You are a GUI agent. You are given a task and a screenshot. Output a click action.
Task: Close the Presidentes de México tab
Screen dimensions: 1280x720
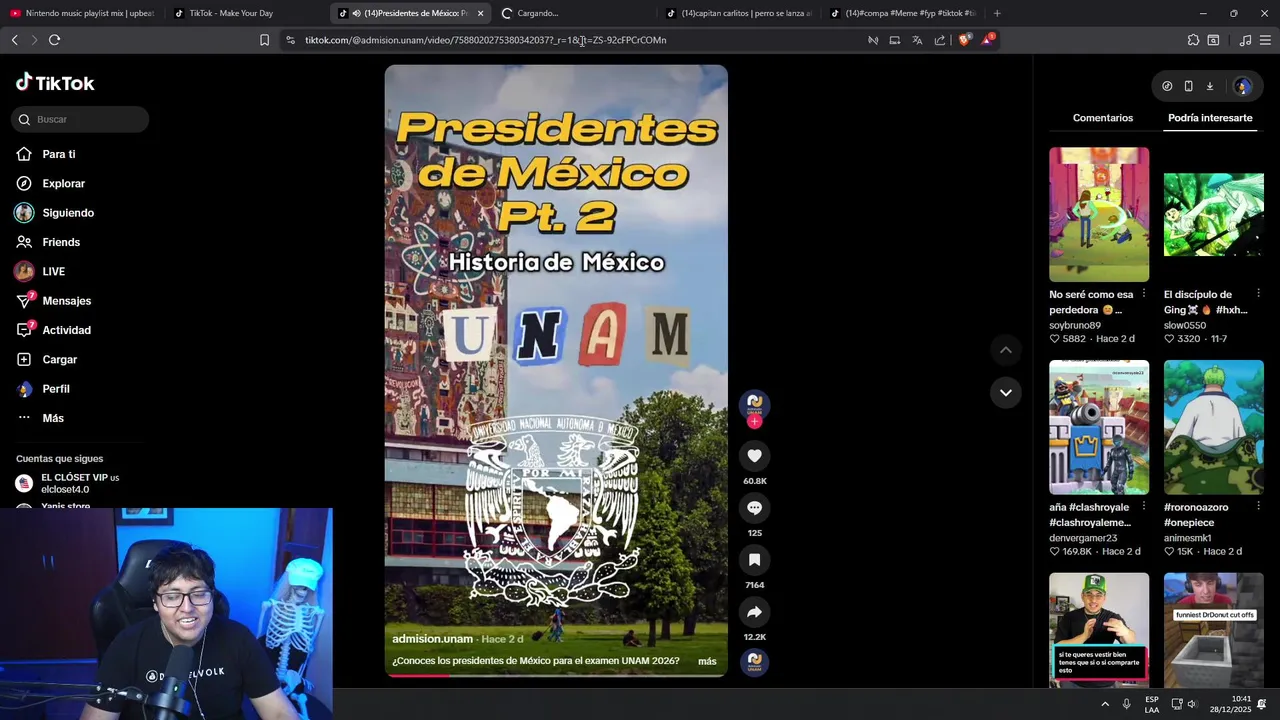481,13
